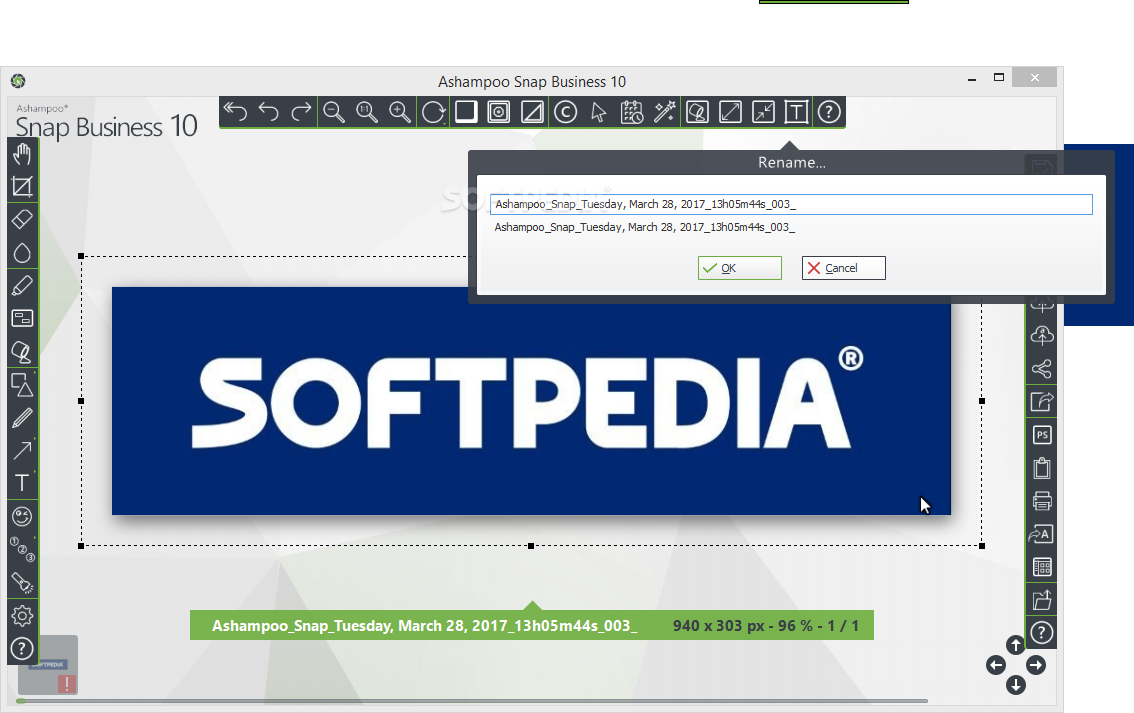This screenshot has width=1134, height=713.
Task: Click the framed T text icon in top toolbar
Action: point(796,112)
